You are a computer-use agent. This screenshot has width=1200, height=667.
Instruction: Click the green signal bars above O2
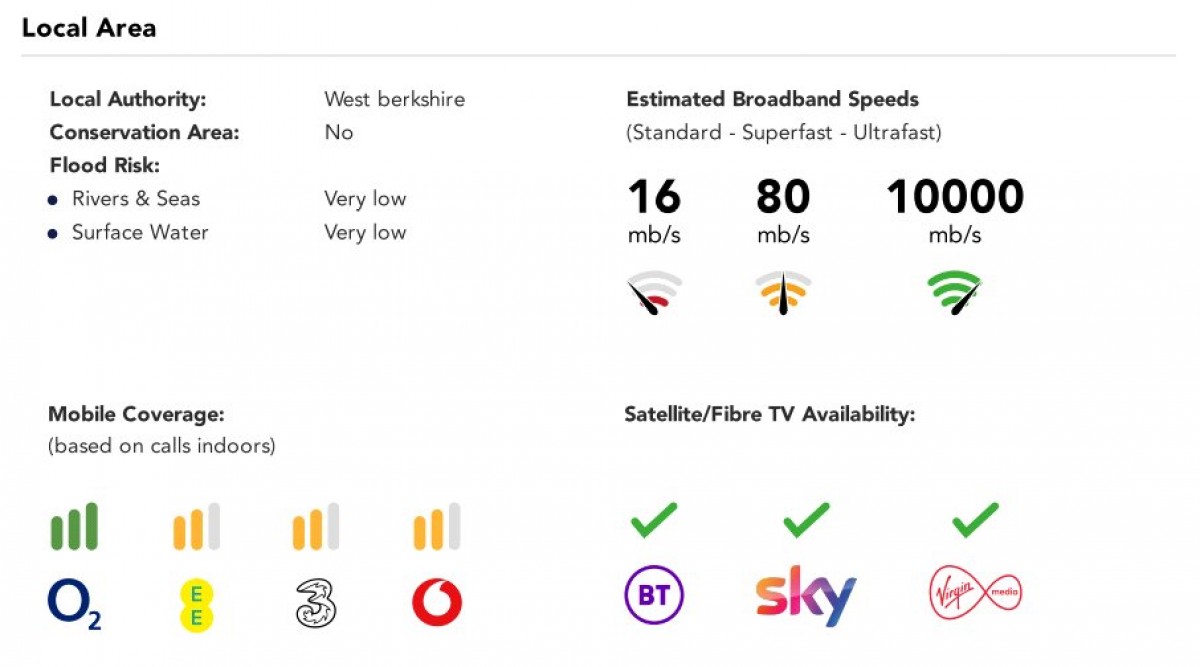[x=75, y=526]
